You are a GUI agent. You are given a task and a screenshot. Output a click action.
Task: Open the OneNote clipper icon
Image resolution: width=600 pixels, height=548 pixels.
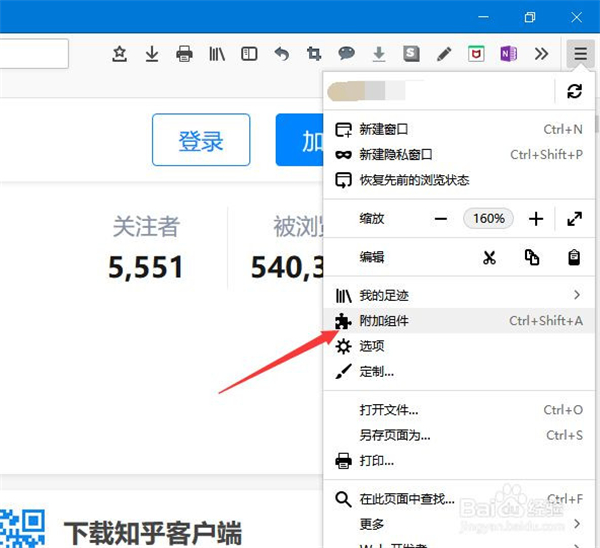pyautogui.click(x=509, y=54)
